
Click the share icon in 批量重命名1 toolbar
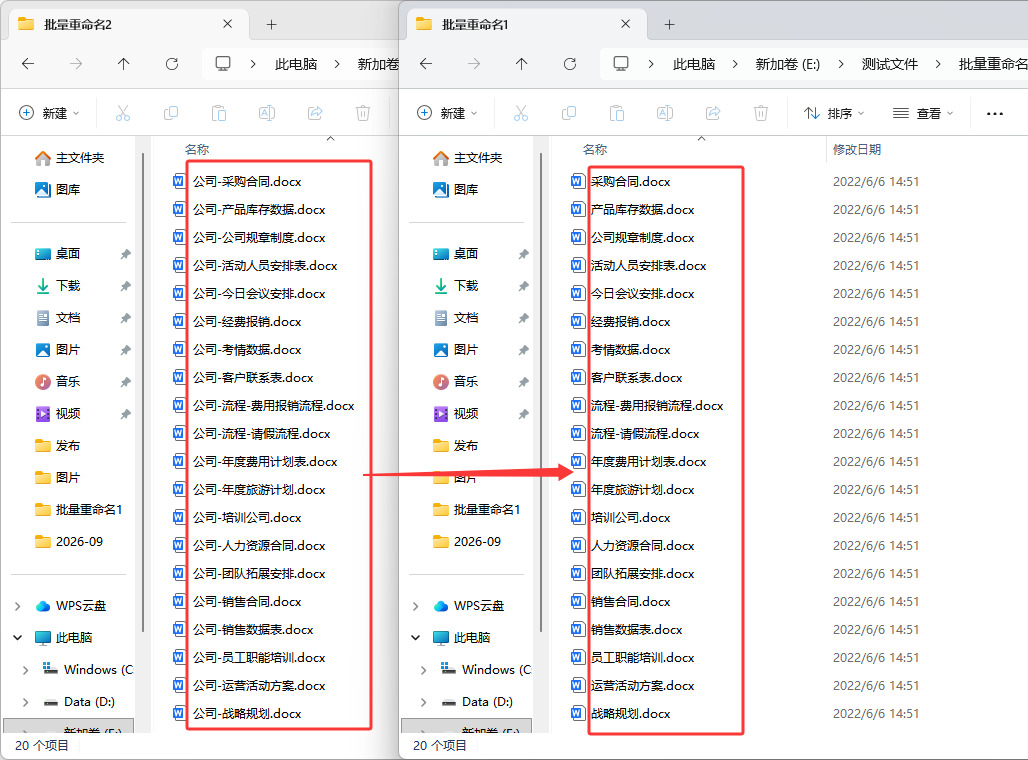click(713, 113)
